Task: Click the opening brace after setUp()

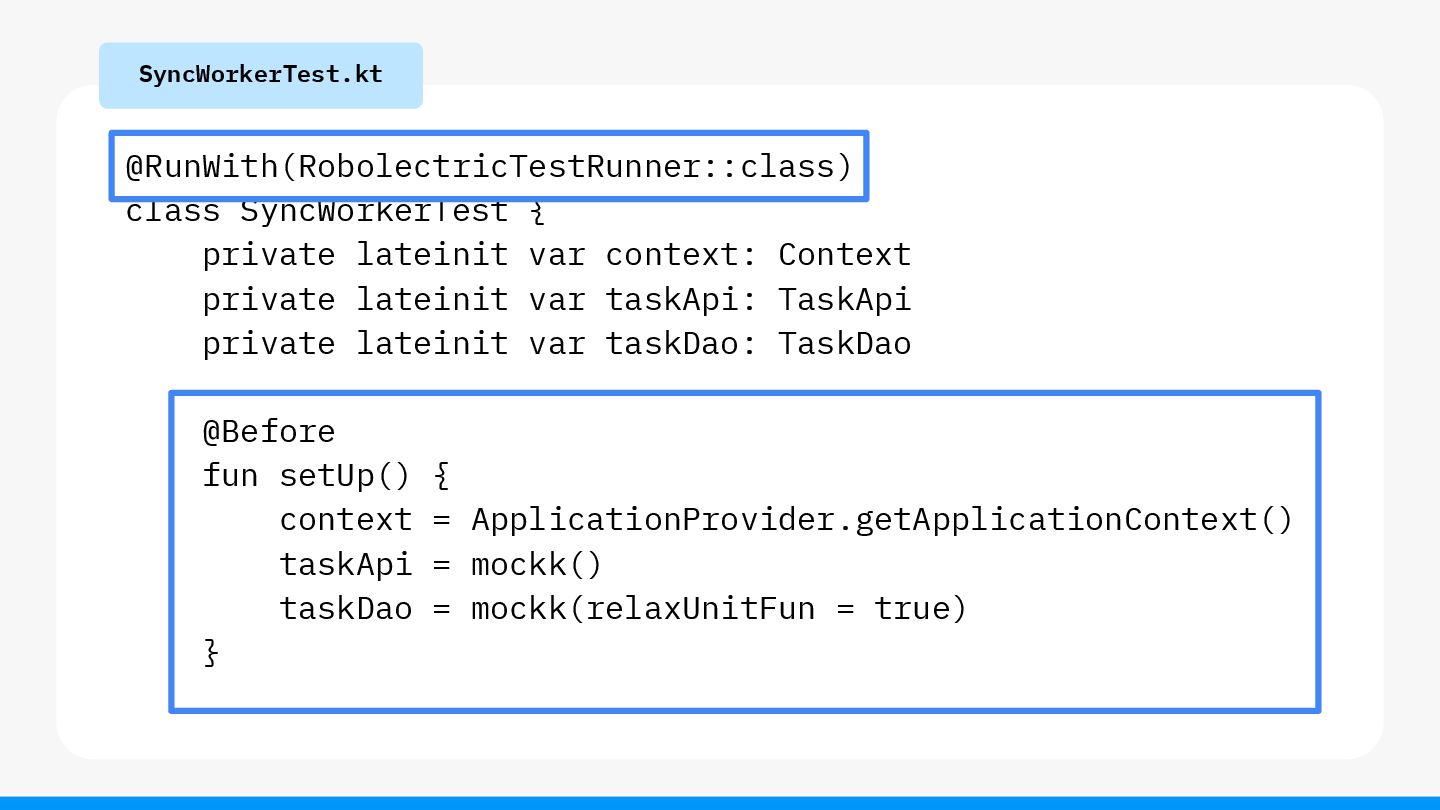Action: tap(441, 477)
